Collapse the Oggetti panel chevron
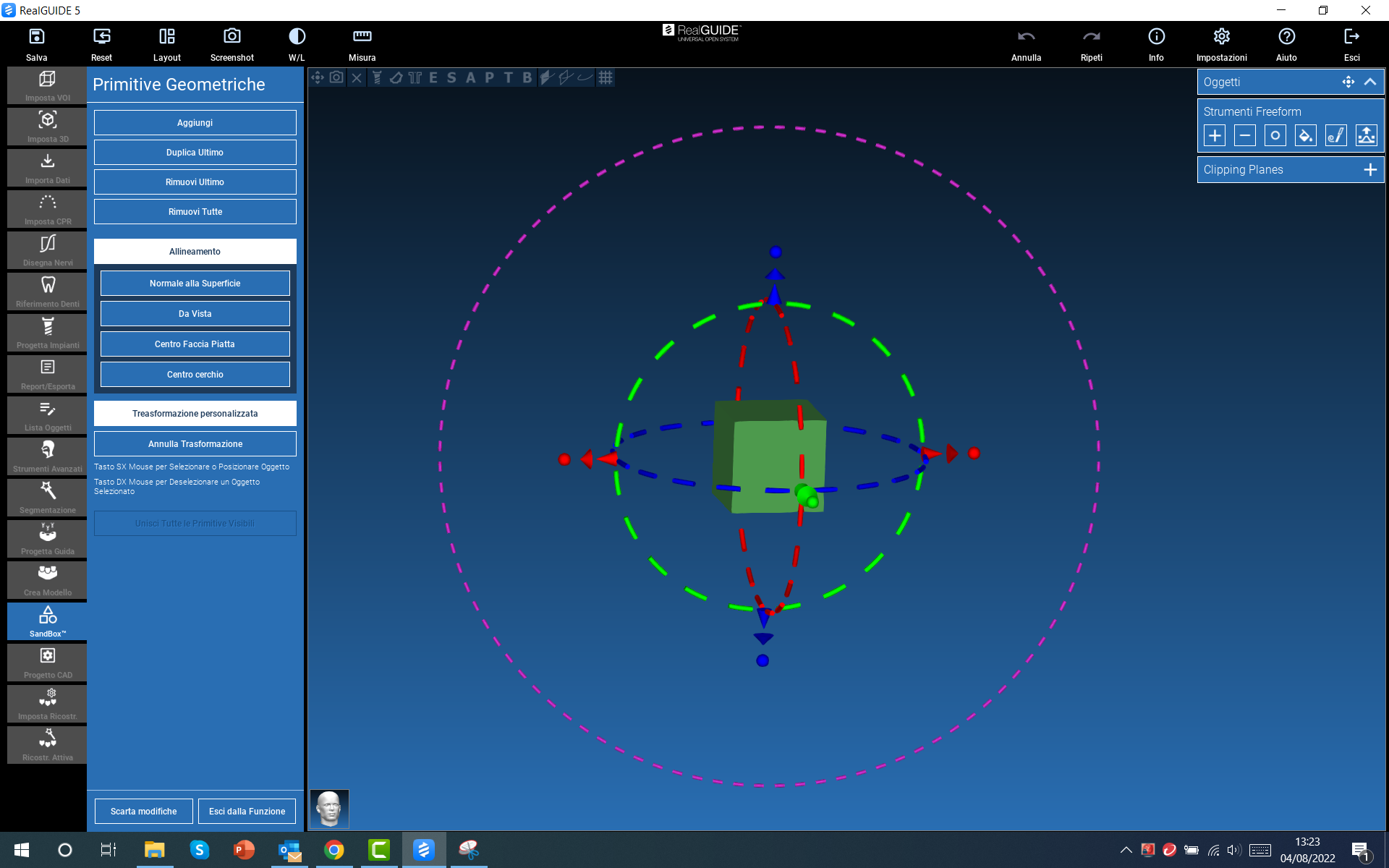 point(1369,82)
